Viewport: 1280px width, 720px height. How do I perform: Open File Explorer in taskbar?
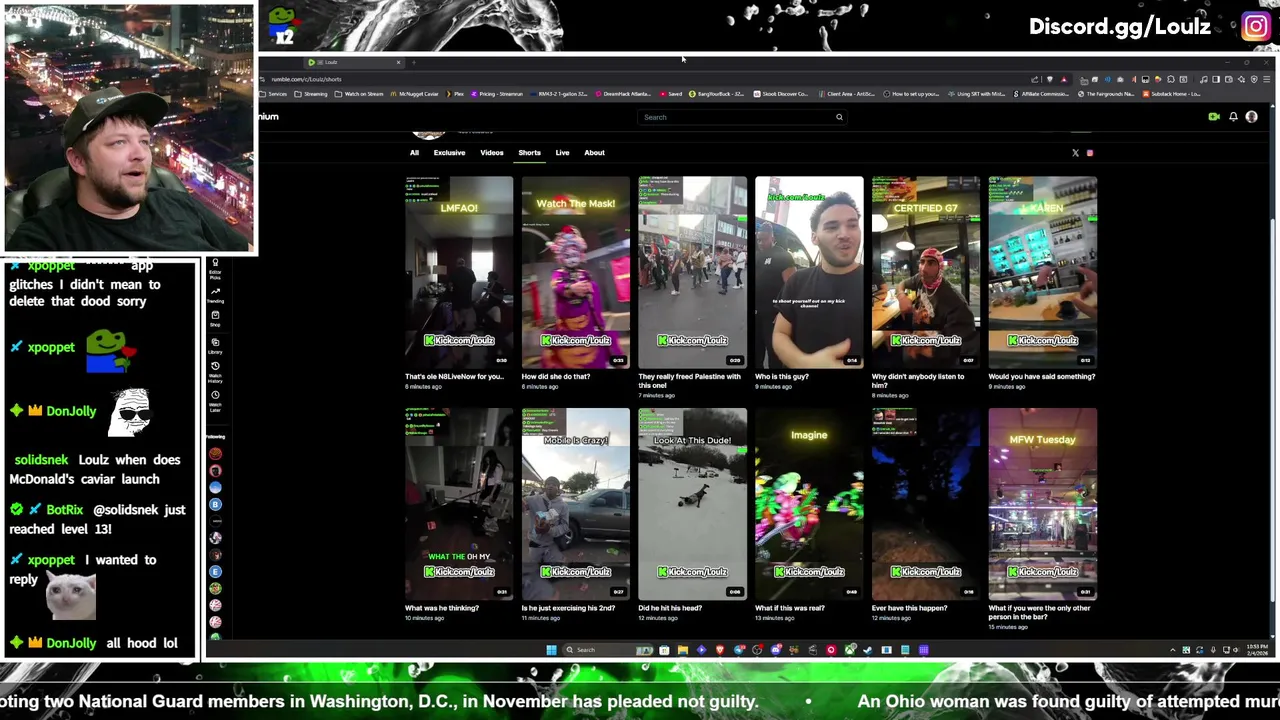click(682, 650)
